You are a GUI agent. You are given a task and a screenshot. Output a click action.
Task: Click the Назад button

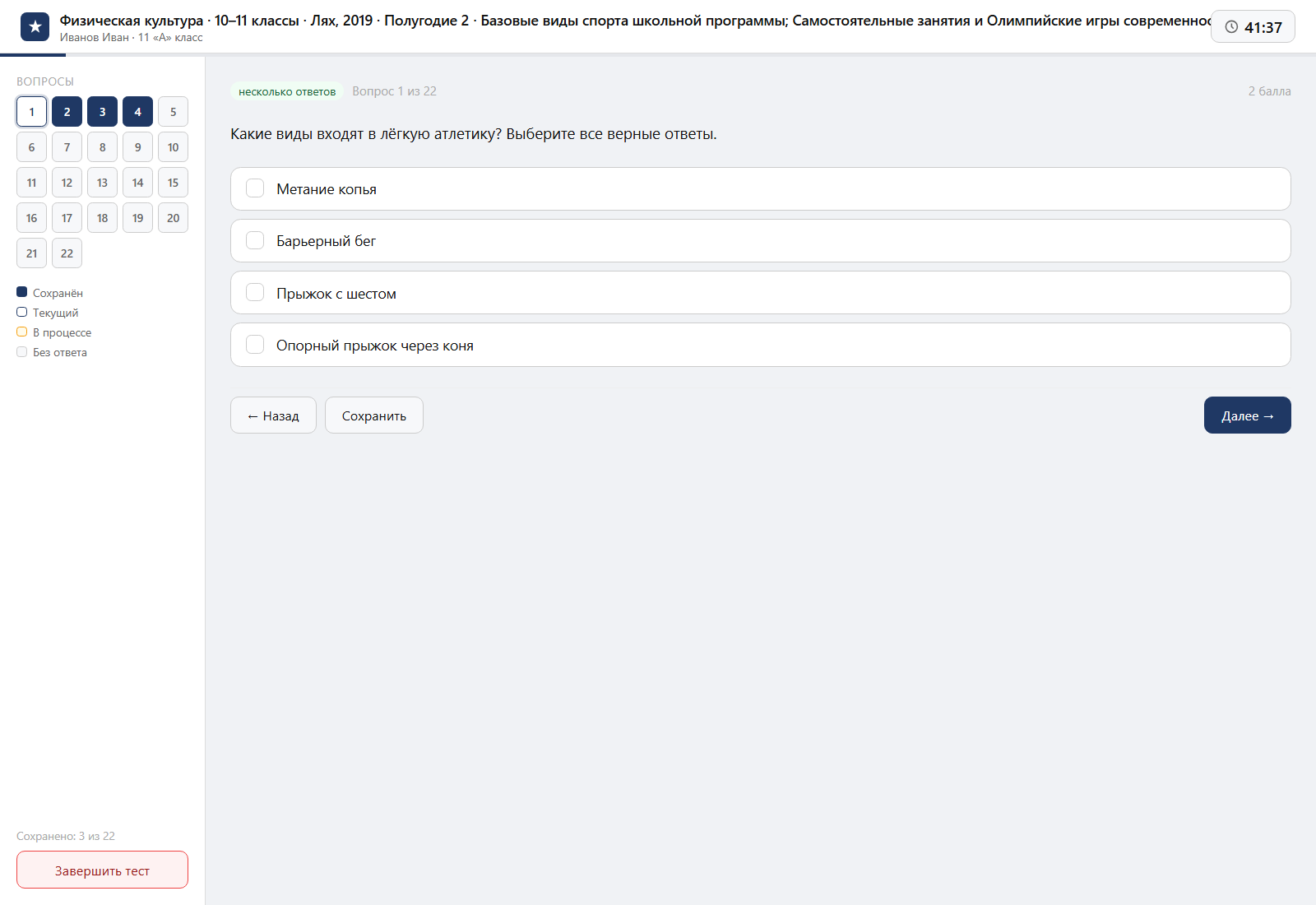pyautogui.click(x=273, y=415)
